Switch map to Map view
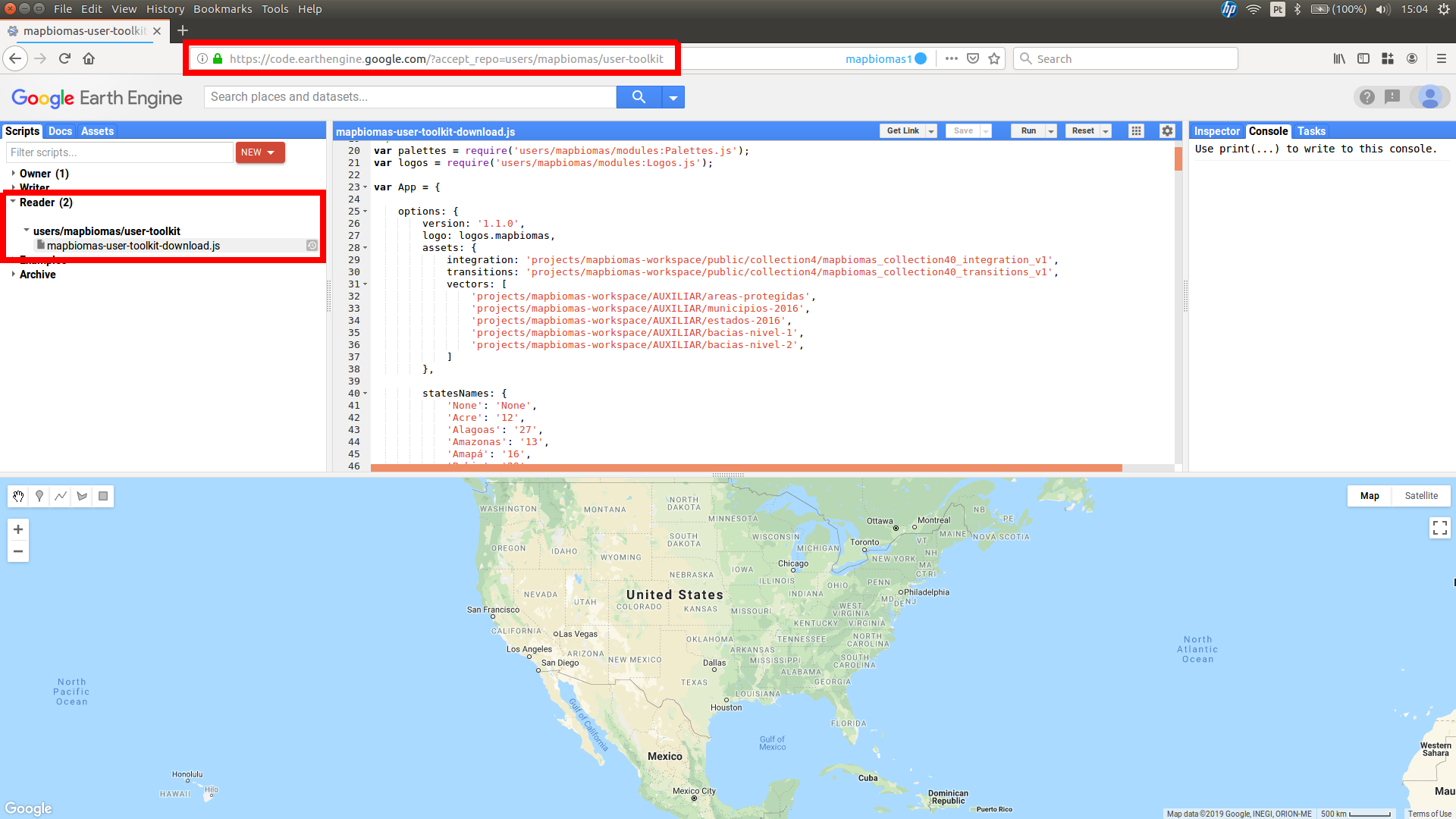Viewport: 1456px width, 819px height. (1370, 496)
